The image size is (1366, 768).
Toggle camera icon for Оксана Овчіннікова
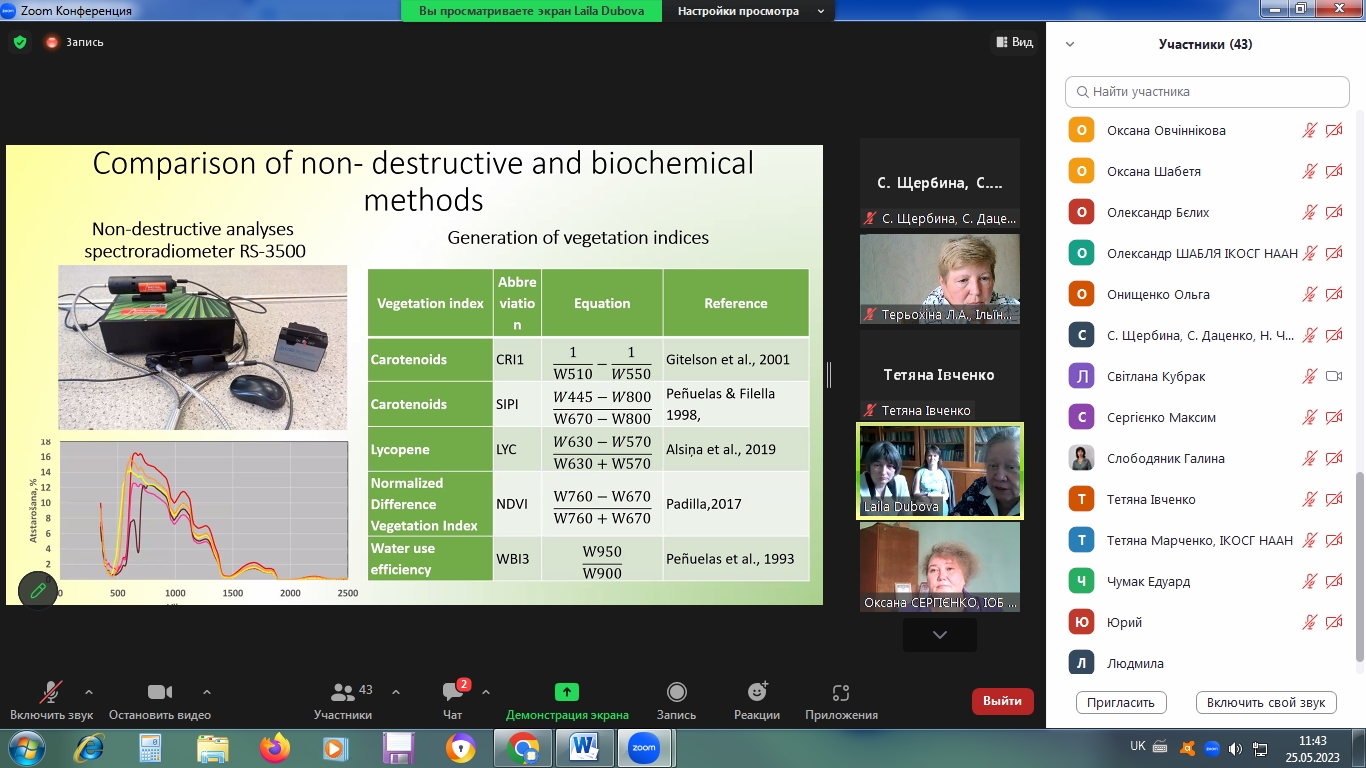pos(1333,130)
